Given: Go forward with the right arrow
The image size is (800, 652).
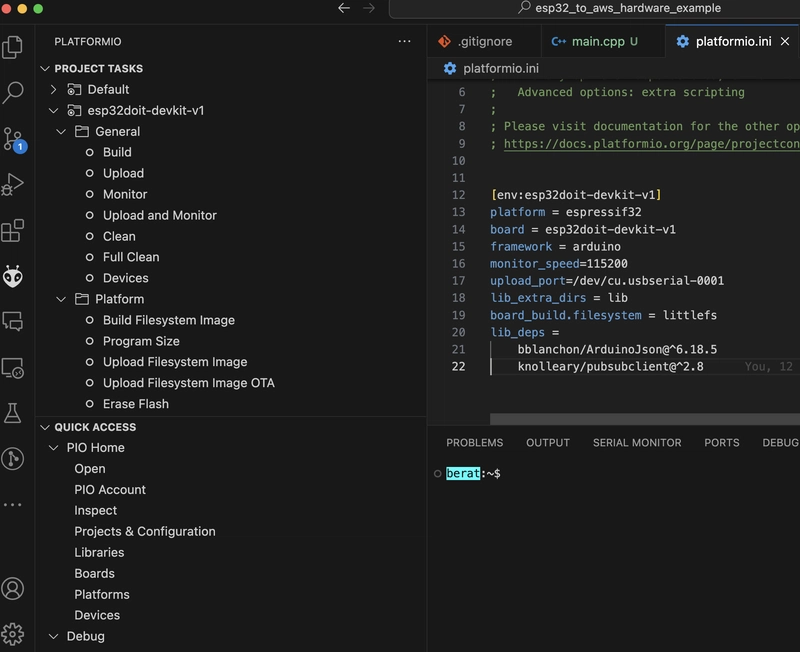Looking at the screenshot, I should click(x=369, y=8).
